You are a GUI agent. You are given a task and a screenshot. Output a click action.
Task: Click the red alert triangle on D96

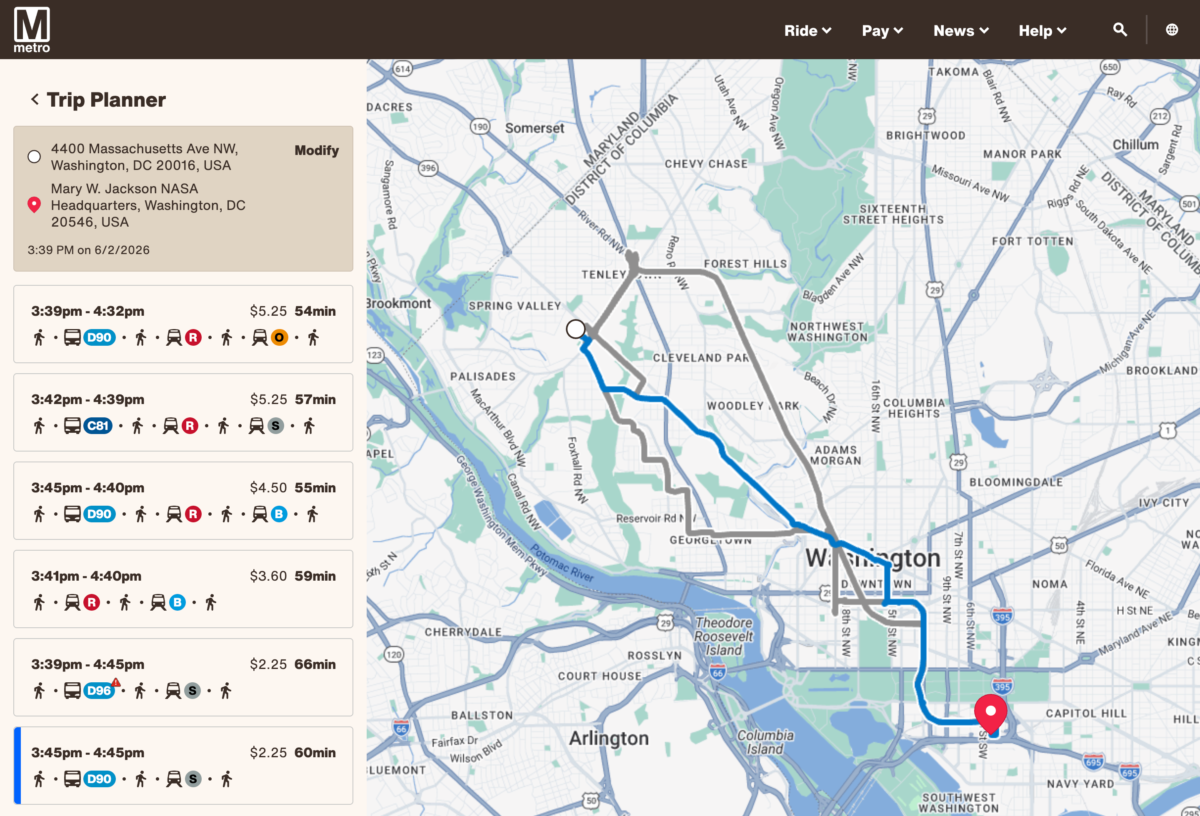[x=116, y=683]
